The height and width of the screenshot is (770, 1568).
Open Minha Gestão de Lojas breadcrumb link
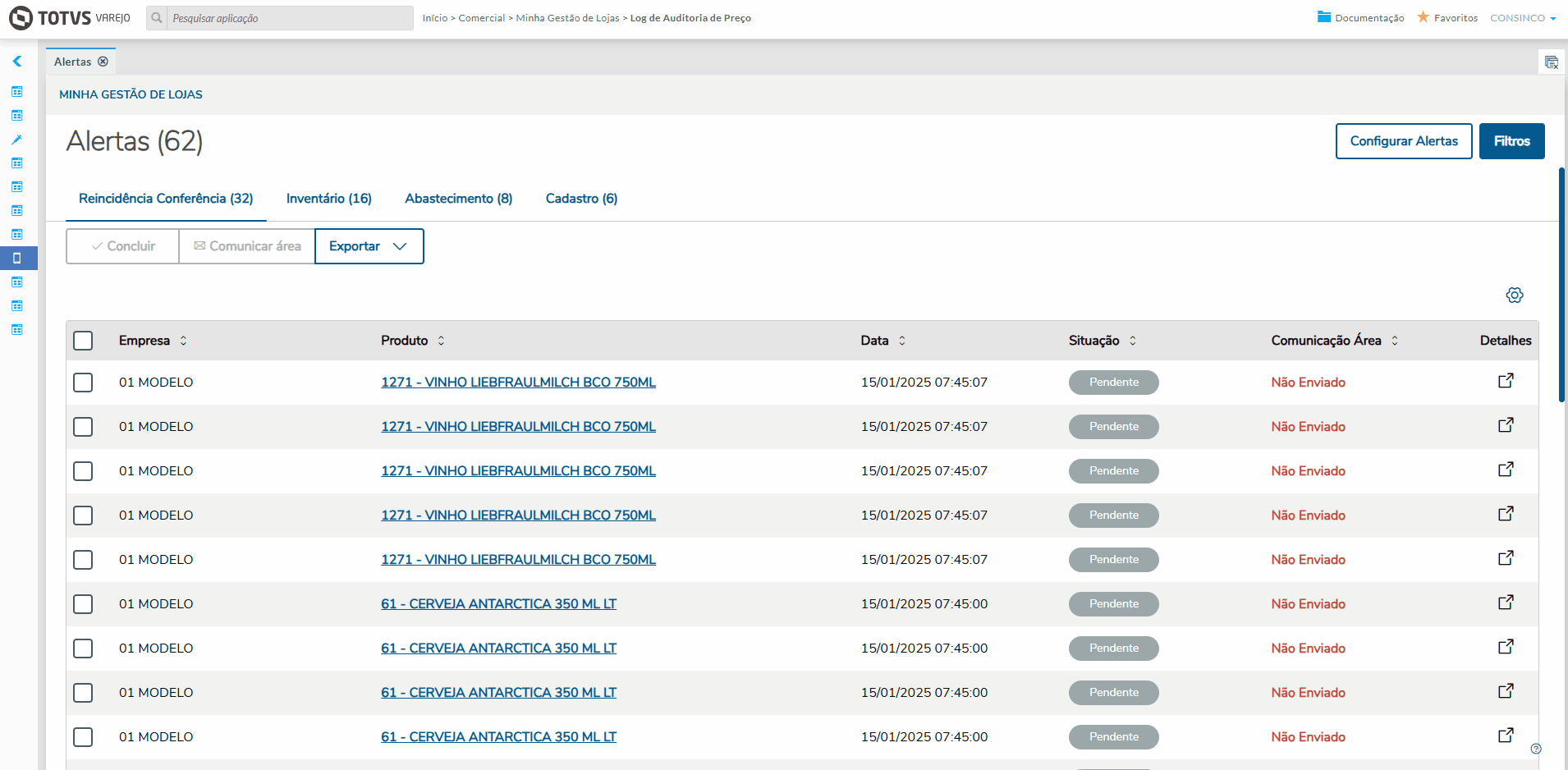[x=568, y=18]
